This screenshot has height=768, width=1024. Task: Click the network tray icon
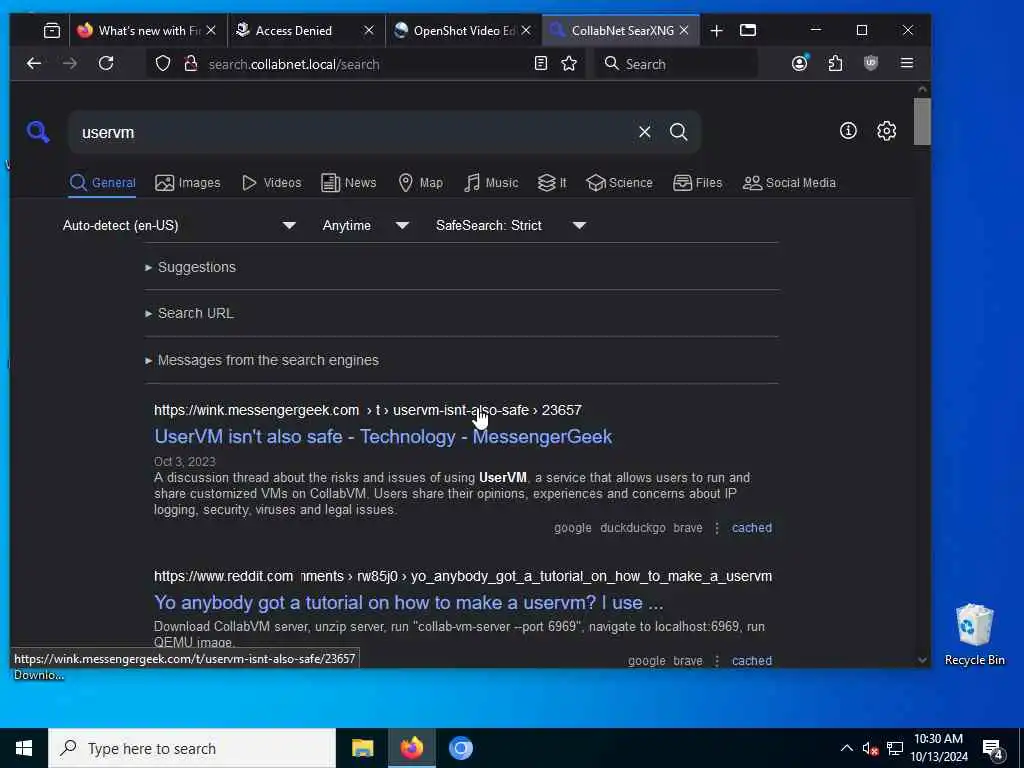[x=895, y=748]
